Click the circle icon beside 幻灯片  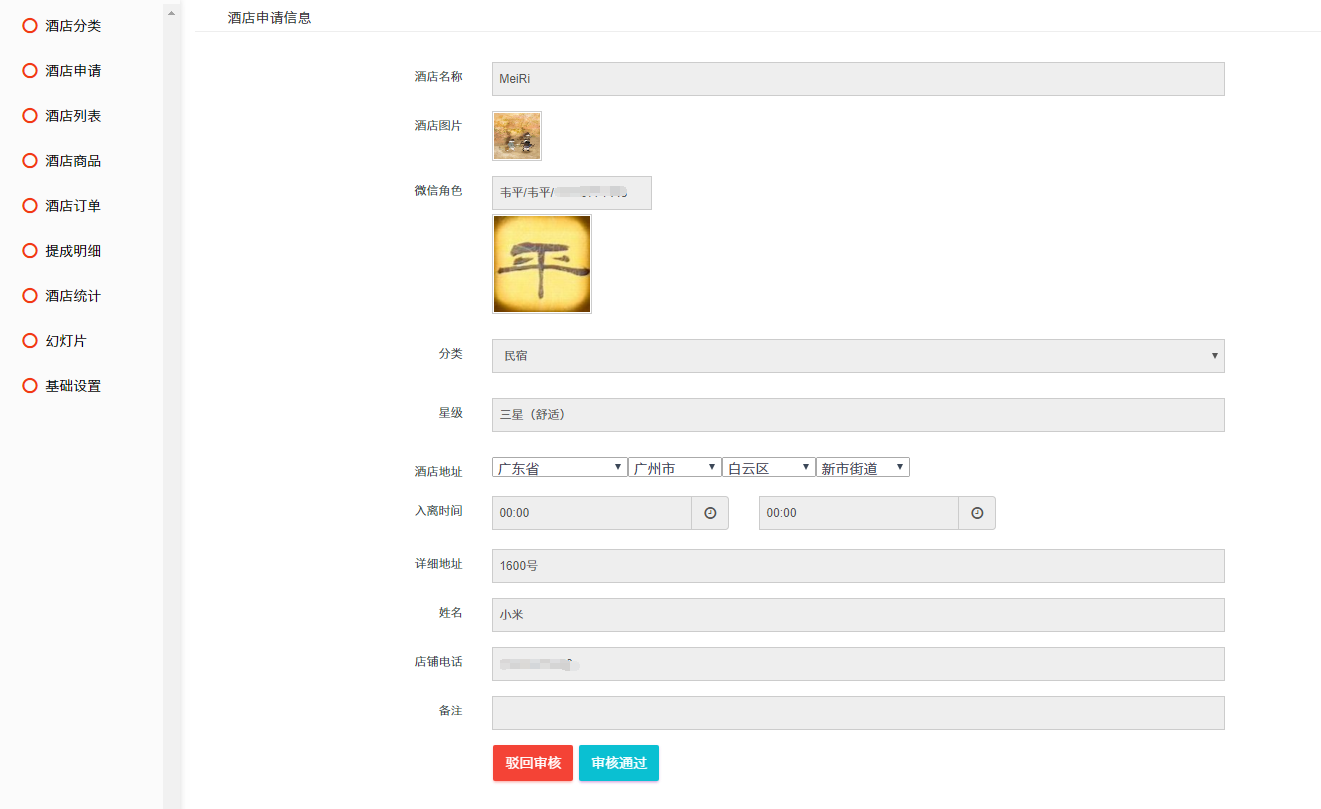(x=30, y=341)
